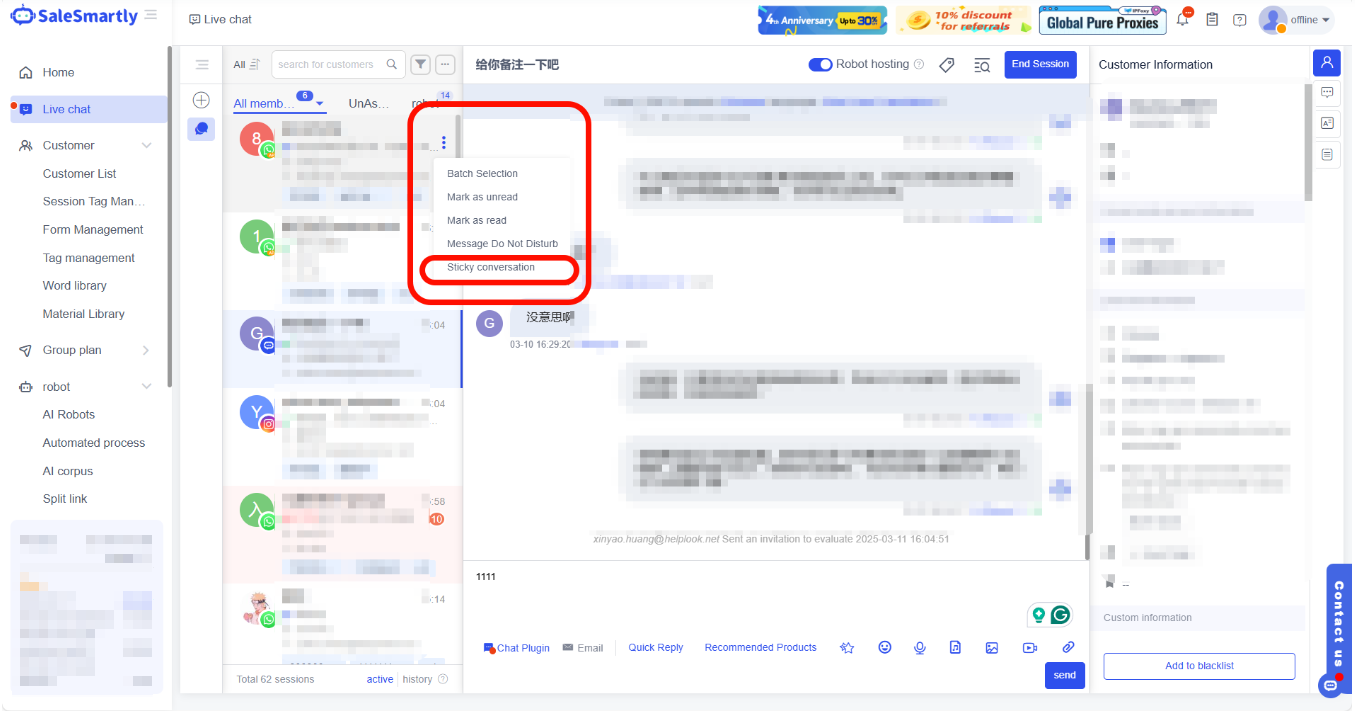1355x712 pixels.
Task: Switch to the history sessions view
Action: click(417, 679)
